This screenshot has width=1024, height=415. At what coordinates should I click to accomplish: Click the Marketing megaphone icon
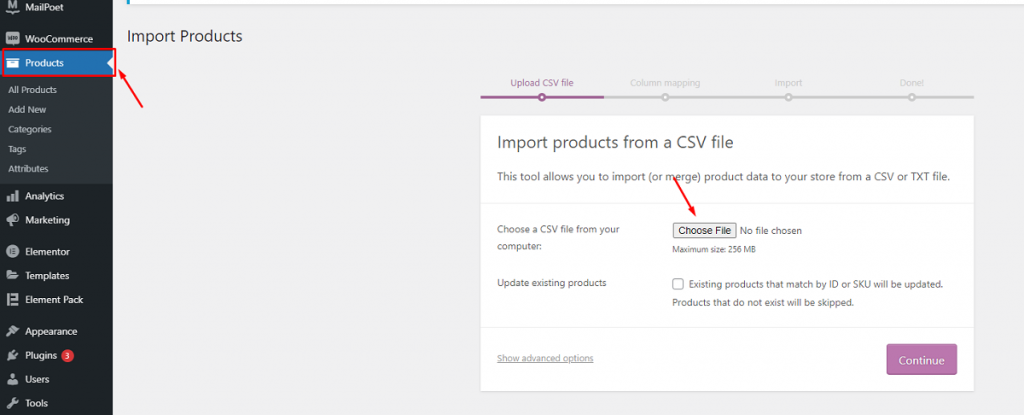coord(12,220)
